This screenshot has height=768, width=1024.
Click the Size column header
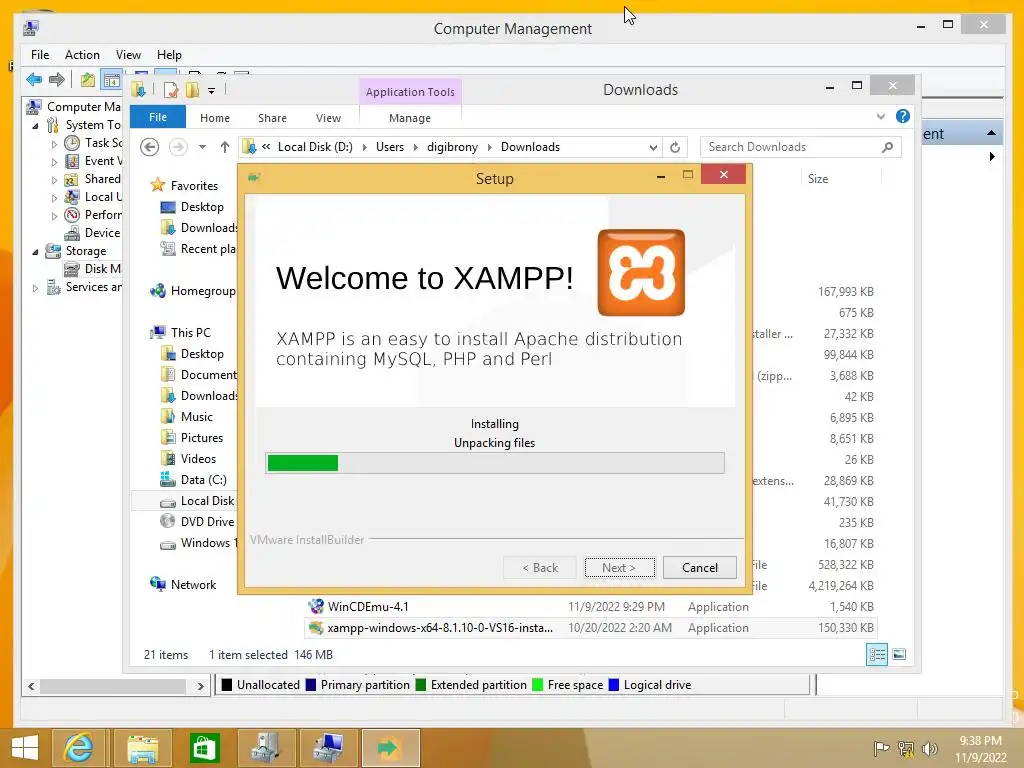click(818, 179)
